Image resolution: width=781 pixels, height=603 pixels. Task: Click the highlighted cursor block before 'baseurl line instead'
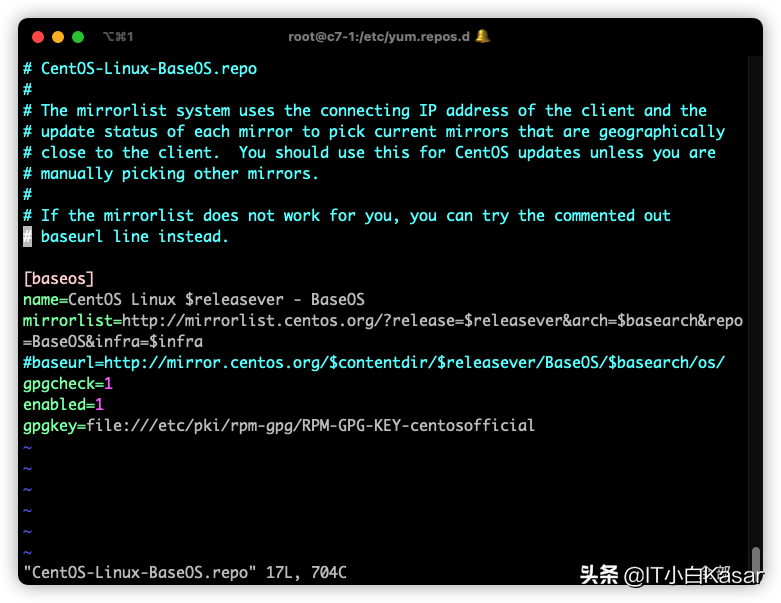tap(28, 237)
